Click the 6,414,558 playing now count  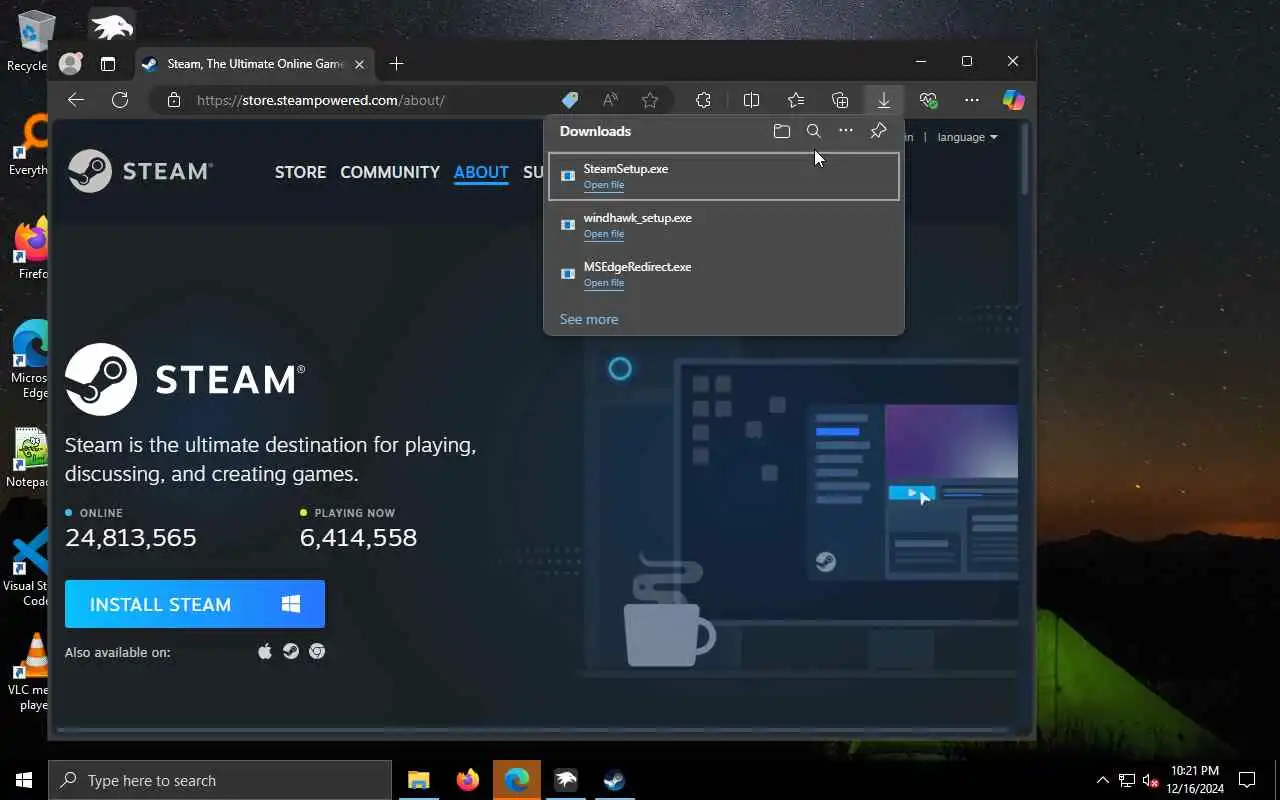coord(358,537)
